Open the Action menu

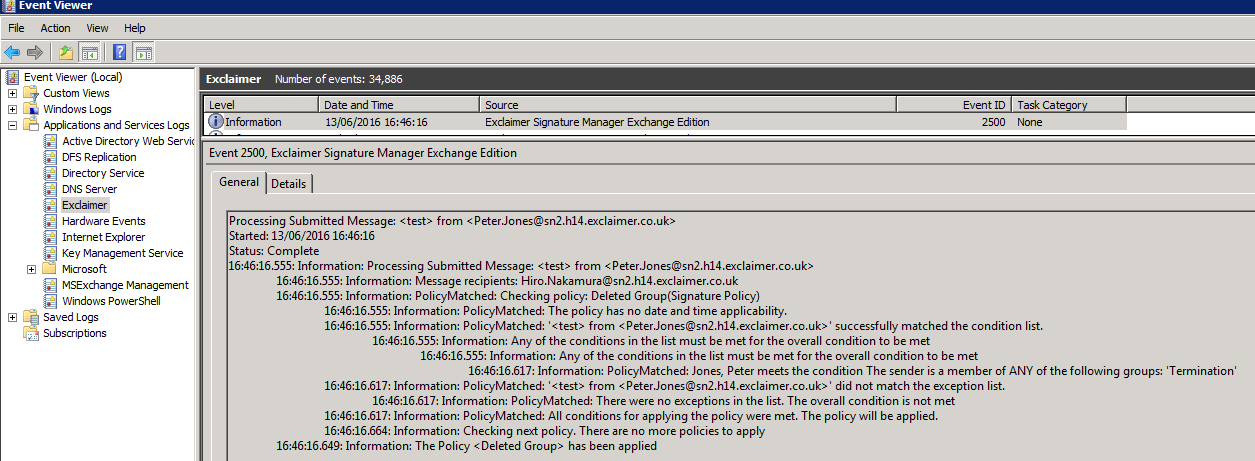click(x=55, y=28)
